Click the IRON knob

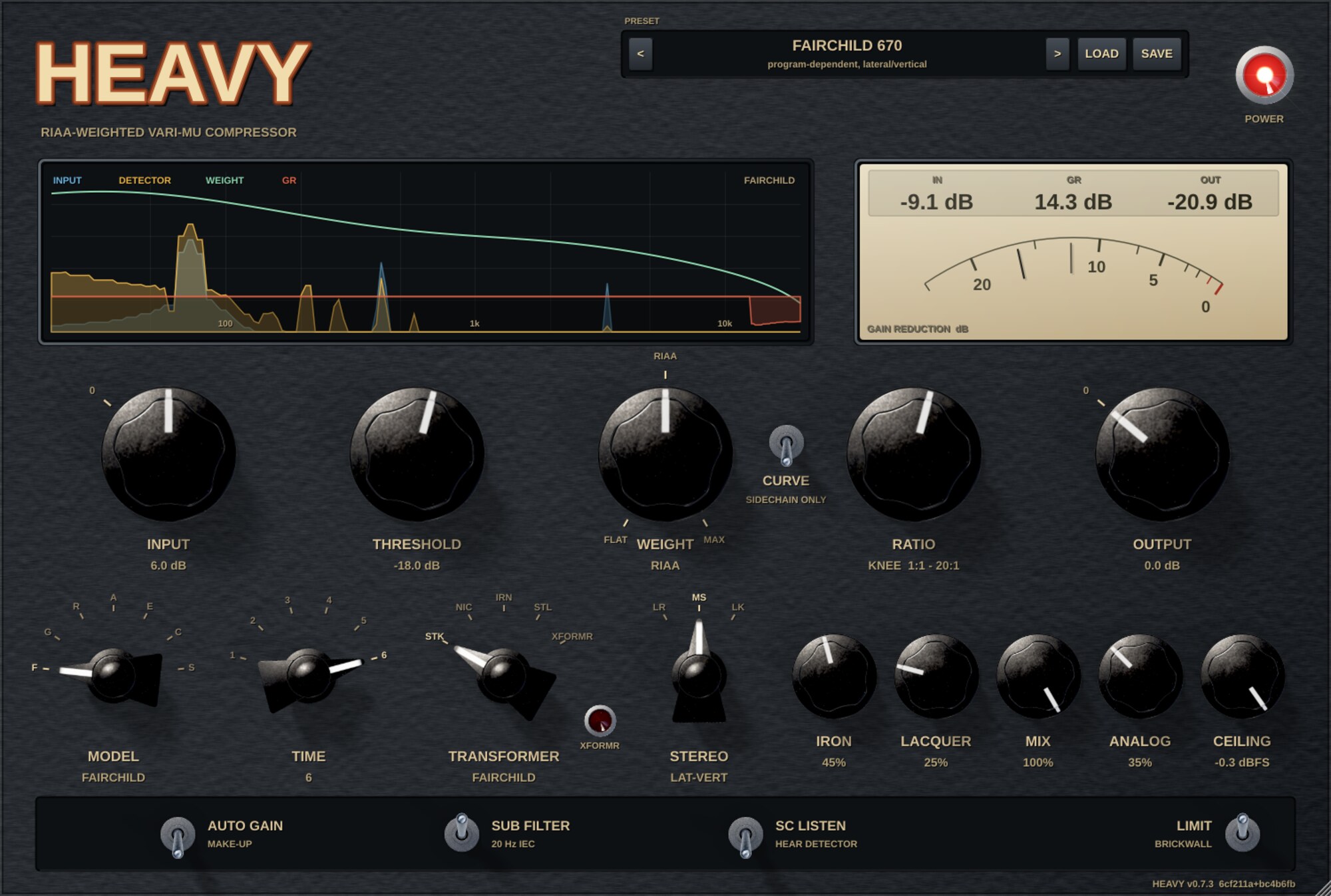coord(833,676)
